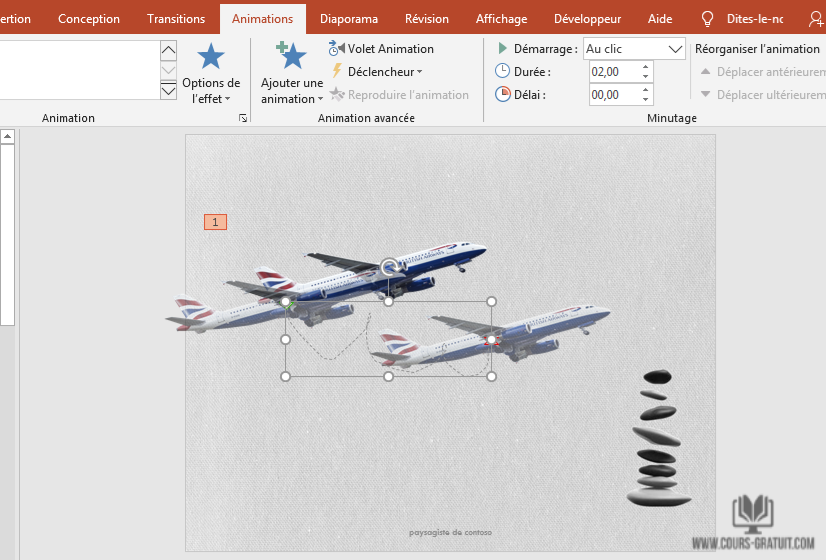This screenshot has width=826, height=560.
Task: Decrease the Délai value with down arrow
Action: coord(645,100)
